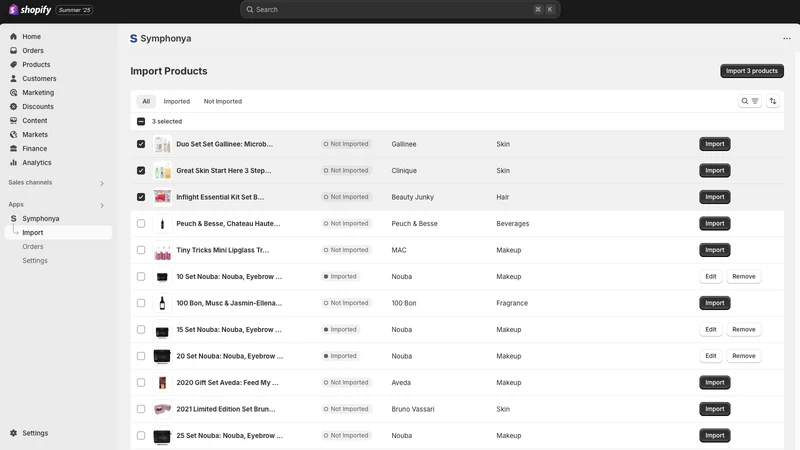The height and width of the screenshot is (450, 800).
Task: Edit the 20 Set Nouba product
Action: tap(711, 356)
